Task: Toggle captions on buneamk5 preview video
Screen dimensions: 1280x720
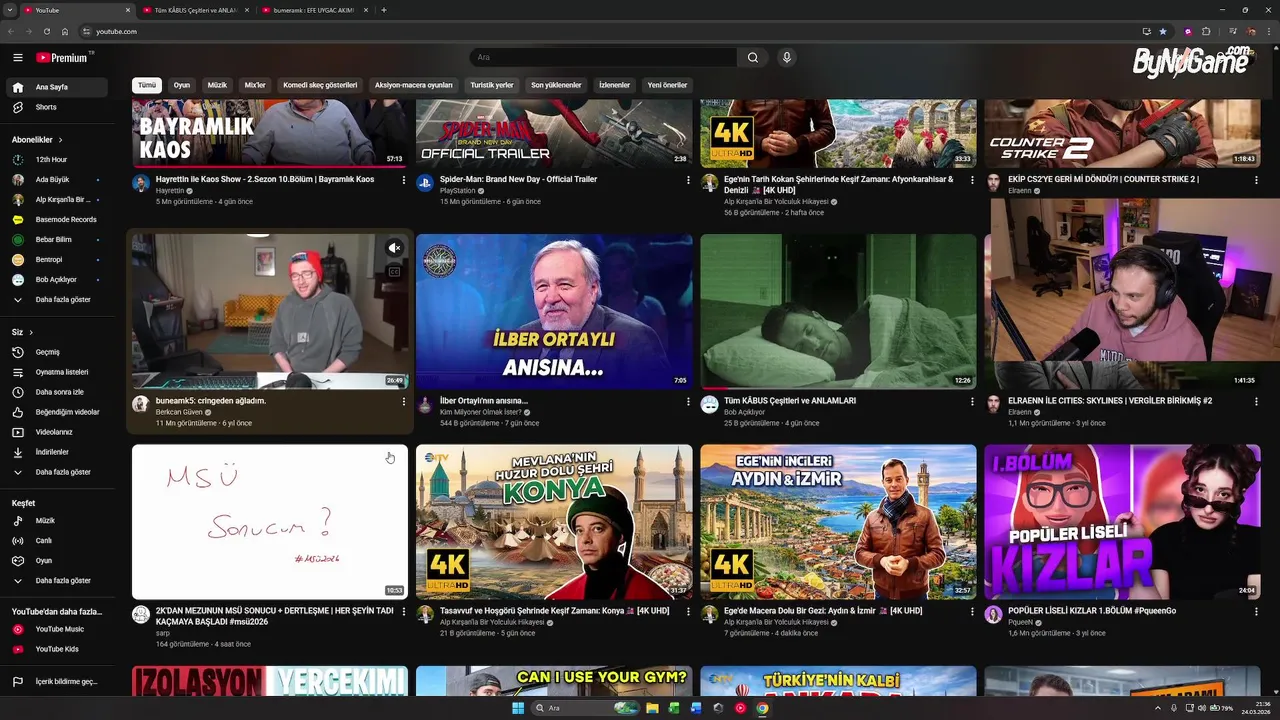Action: [394, 271]
